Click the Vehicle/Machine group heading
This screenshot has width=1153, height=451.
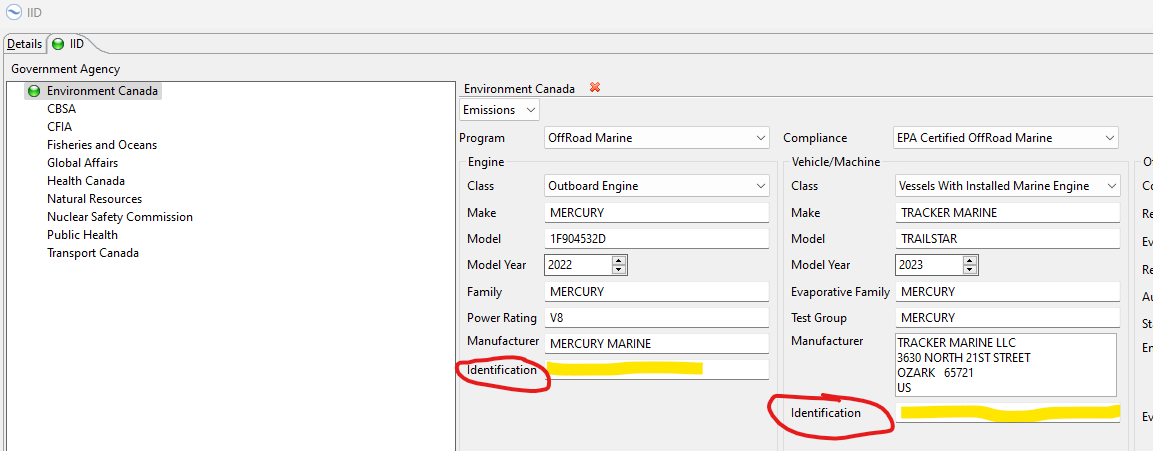point(835,162)
